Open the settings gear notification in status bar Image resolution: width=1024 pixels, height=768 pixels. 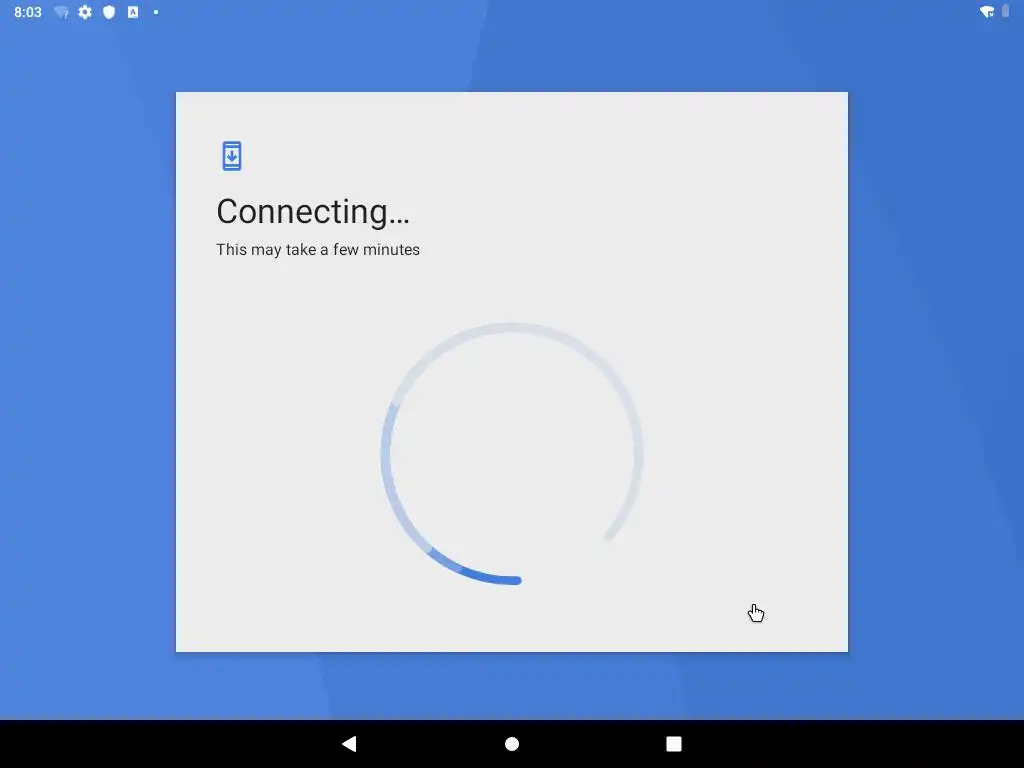point(85,12)
